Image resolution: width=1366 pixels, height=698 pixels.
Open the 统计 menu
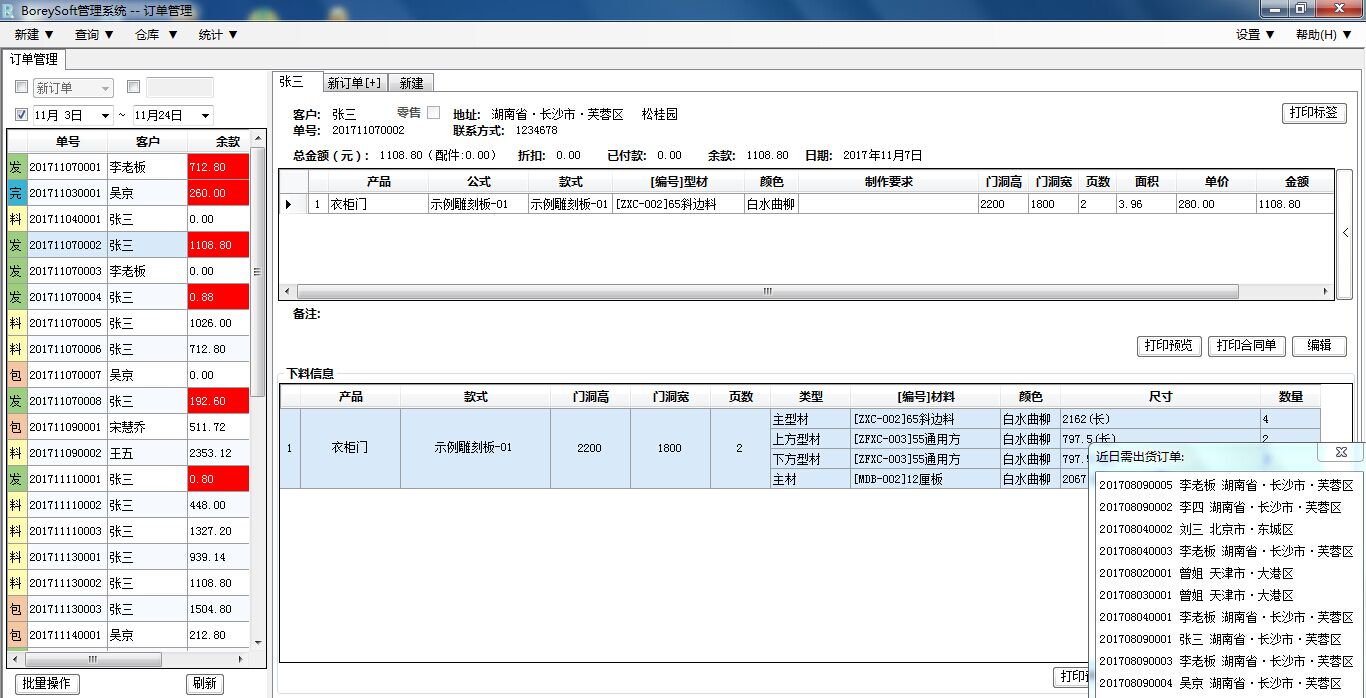click(218, 34)
